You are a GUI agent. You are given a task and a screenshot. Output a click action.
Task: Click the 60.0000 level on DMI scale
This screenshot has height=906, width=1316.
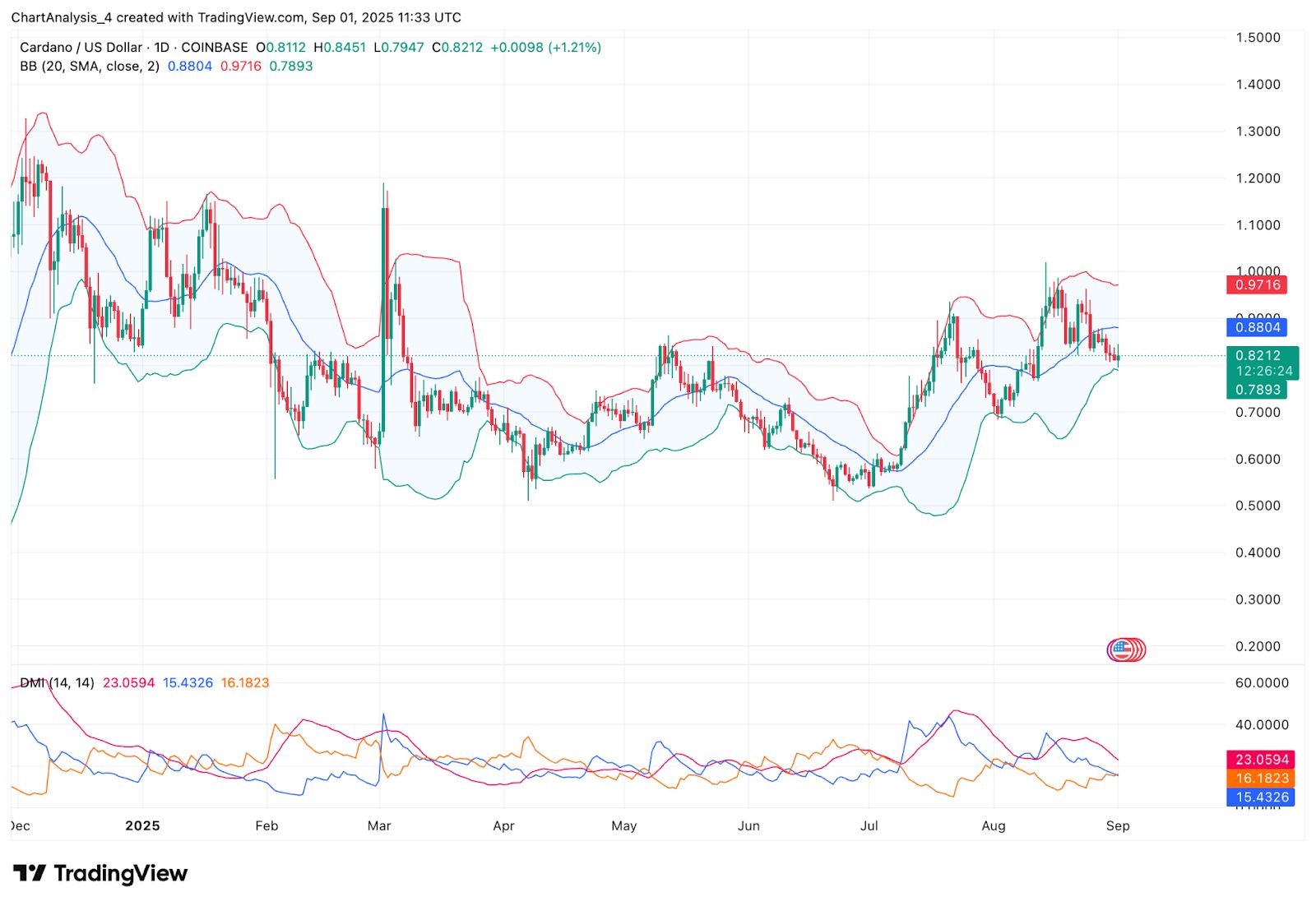tap(1261, 682)
